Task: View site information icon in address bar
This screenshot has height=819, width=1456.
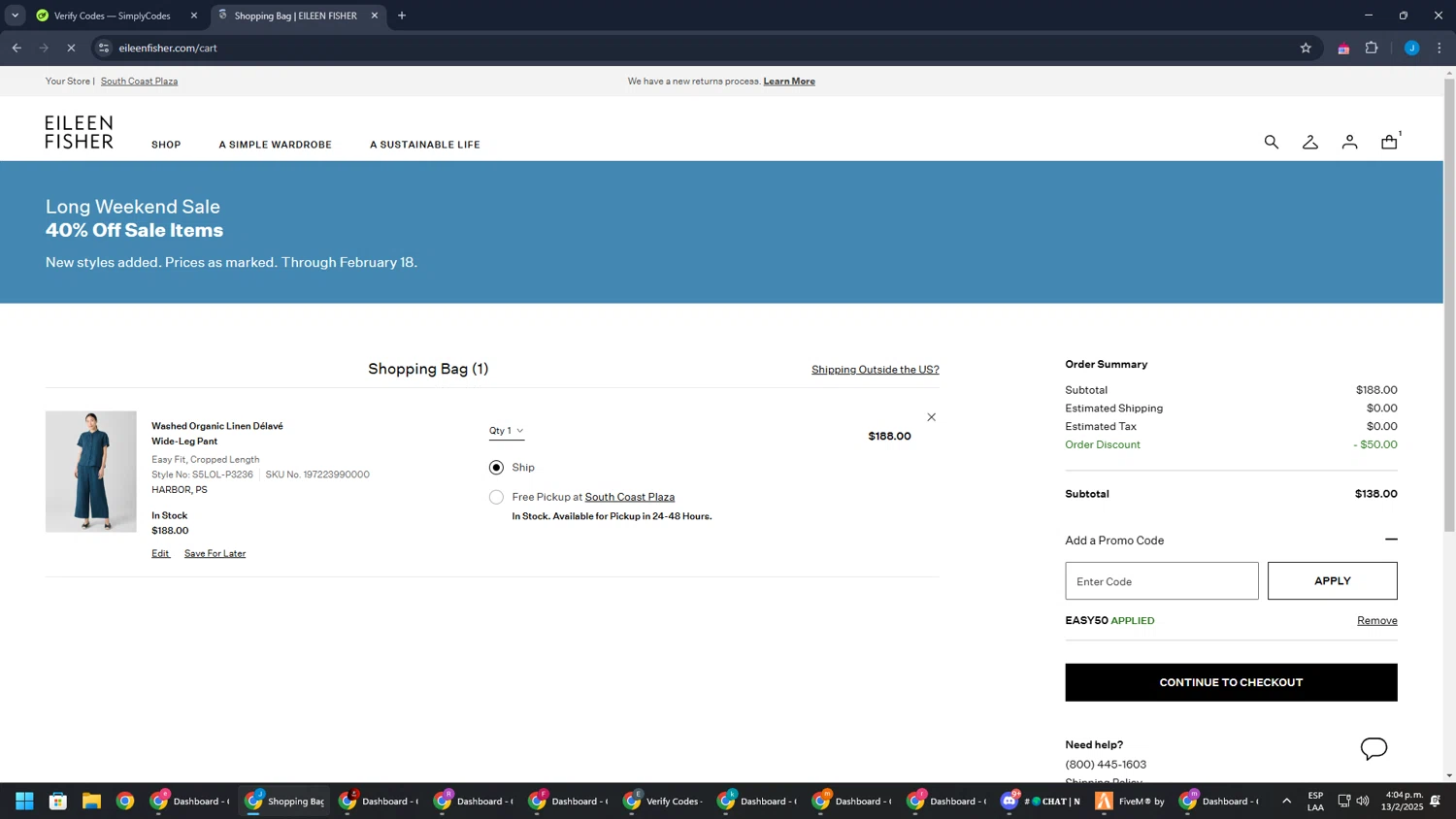Action: pos(104,48)
